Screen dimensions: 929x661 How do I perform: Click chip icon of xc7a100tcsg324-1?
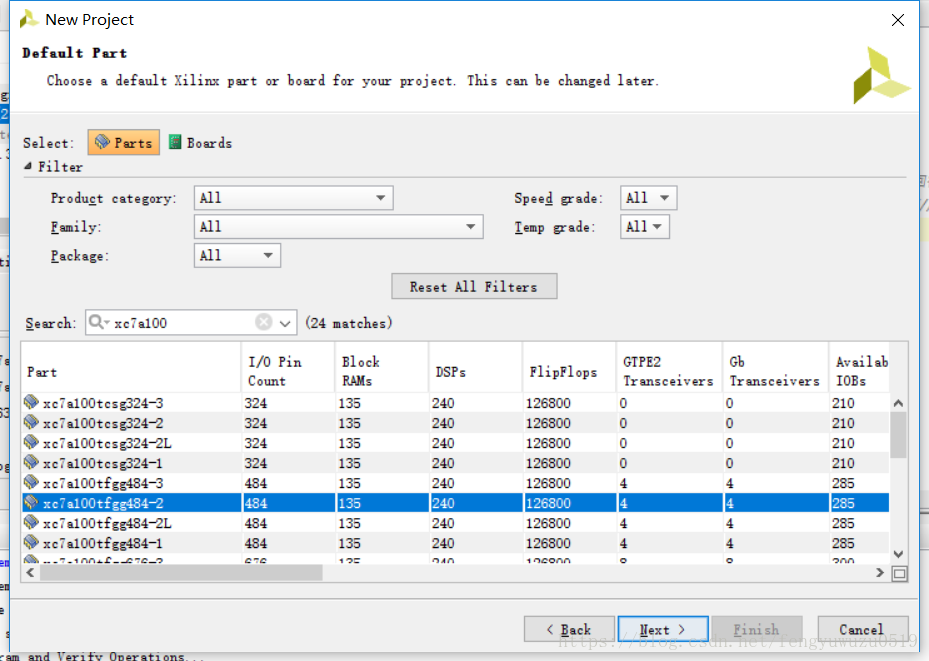click(31, 463)
